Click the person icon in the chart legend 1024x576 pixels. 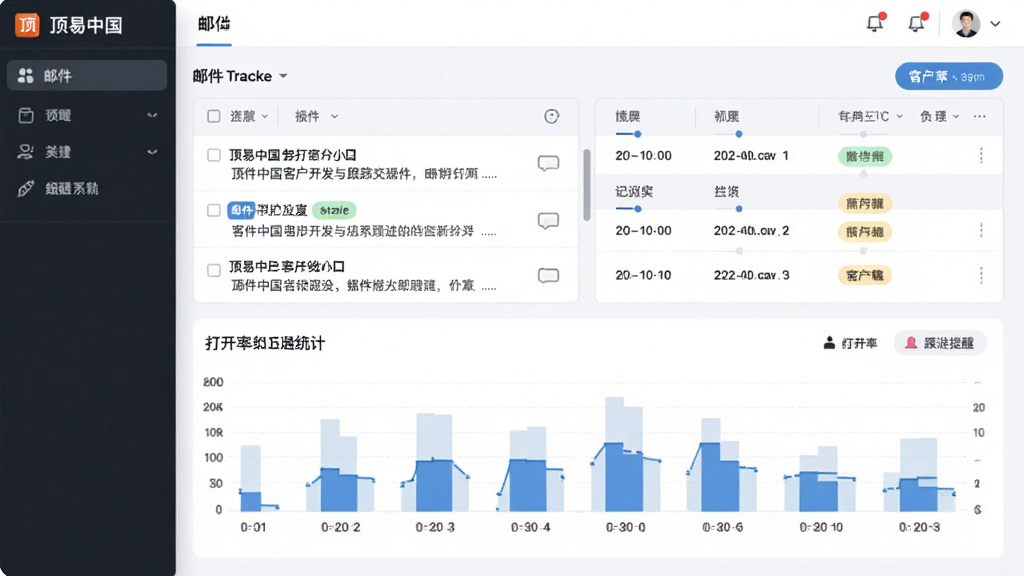tap(829, 343)
